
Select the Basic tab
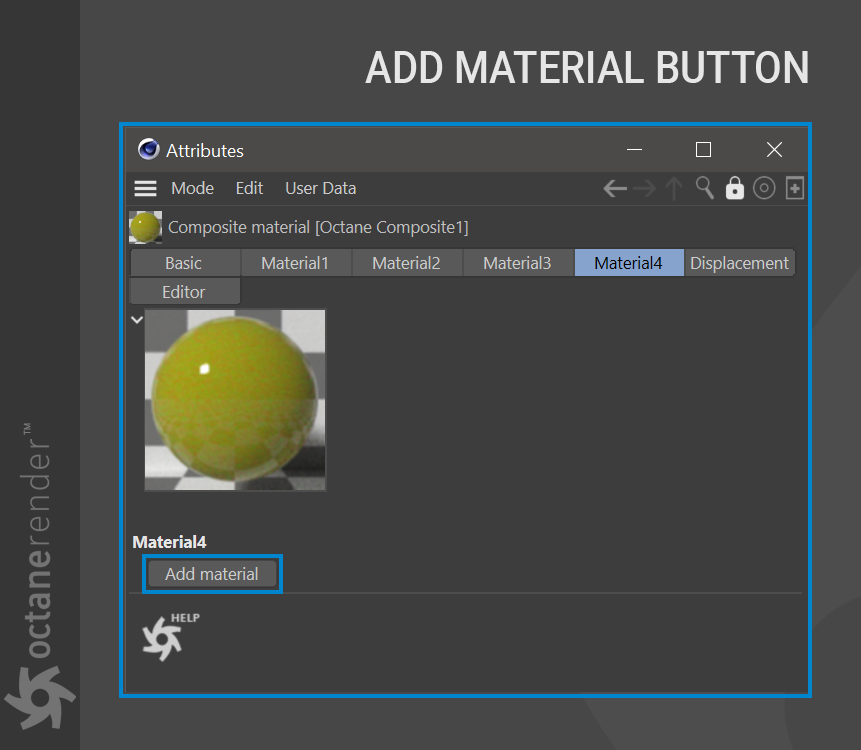click(x=184, y=263)
